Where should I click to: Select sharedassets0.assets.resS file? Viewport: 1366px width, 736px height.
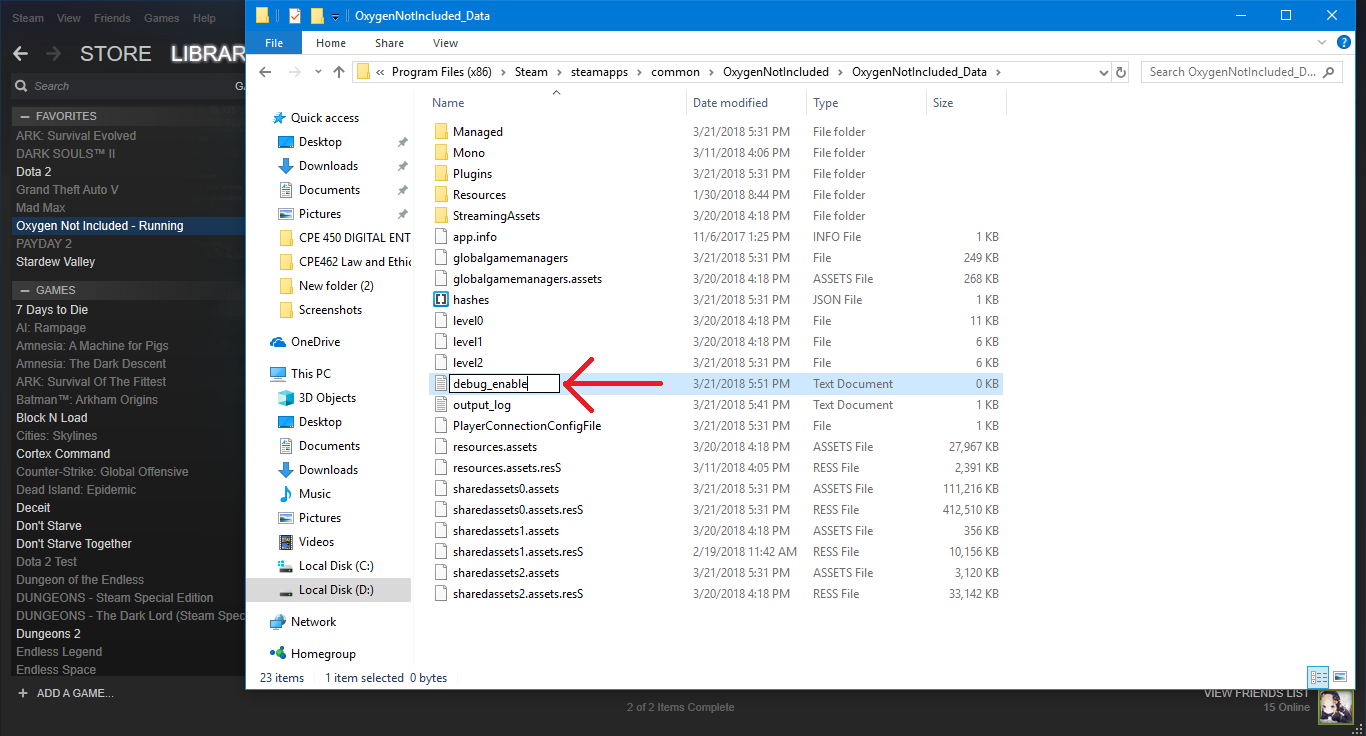pyautogui.click(x=518, y=510)
